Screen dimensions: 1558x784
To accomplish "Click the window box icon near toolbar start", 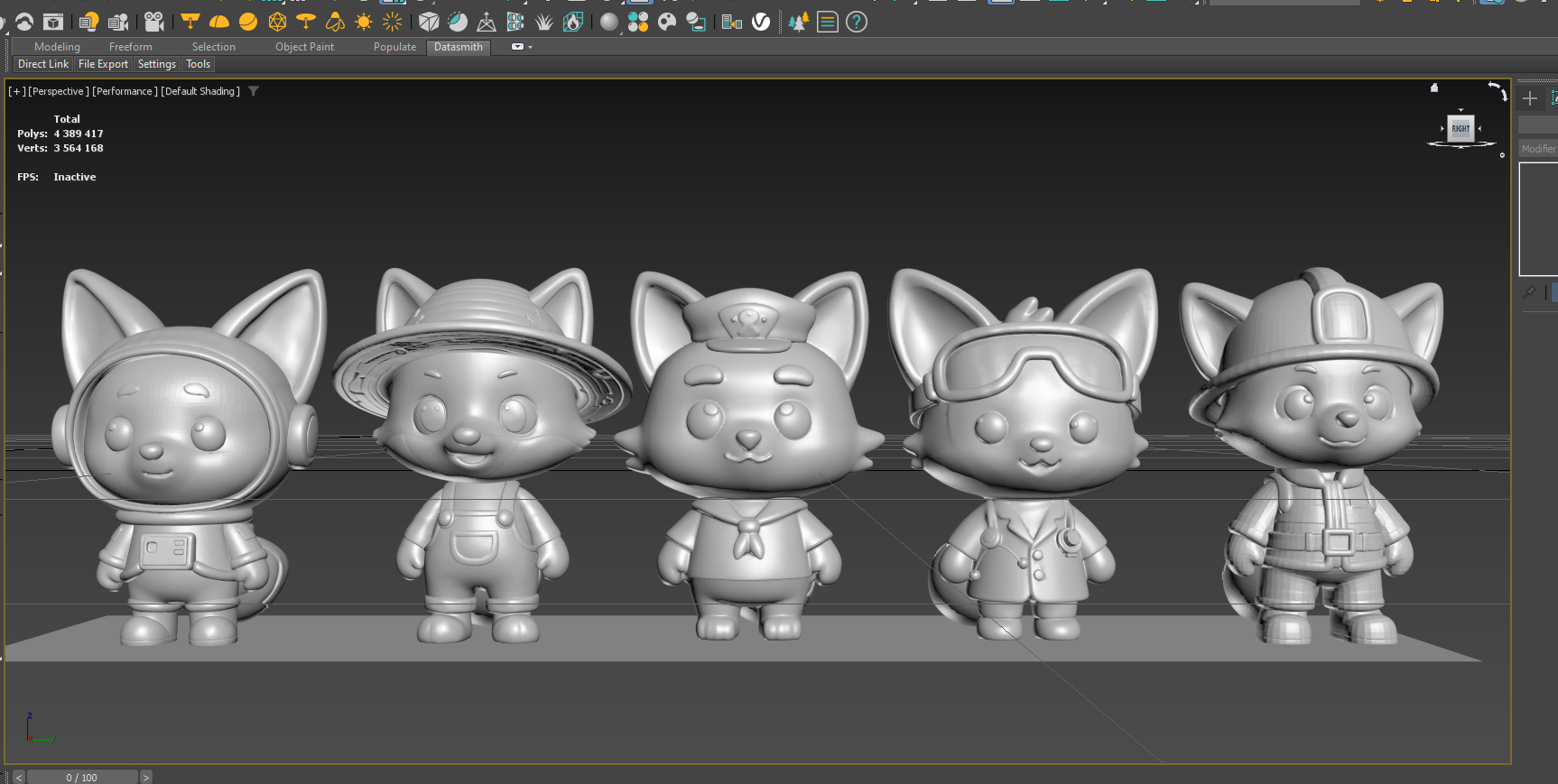I will 53,22.
